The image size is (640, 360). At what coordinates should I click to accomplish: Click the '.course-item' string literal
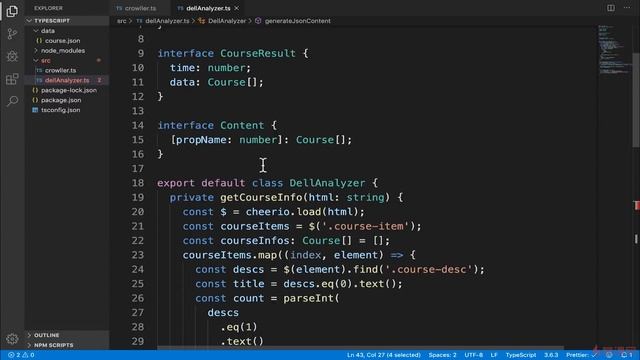365,226
